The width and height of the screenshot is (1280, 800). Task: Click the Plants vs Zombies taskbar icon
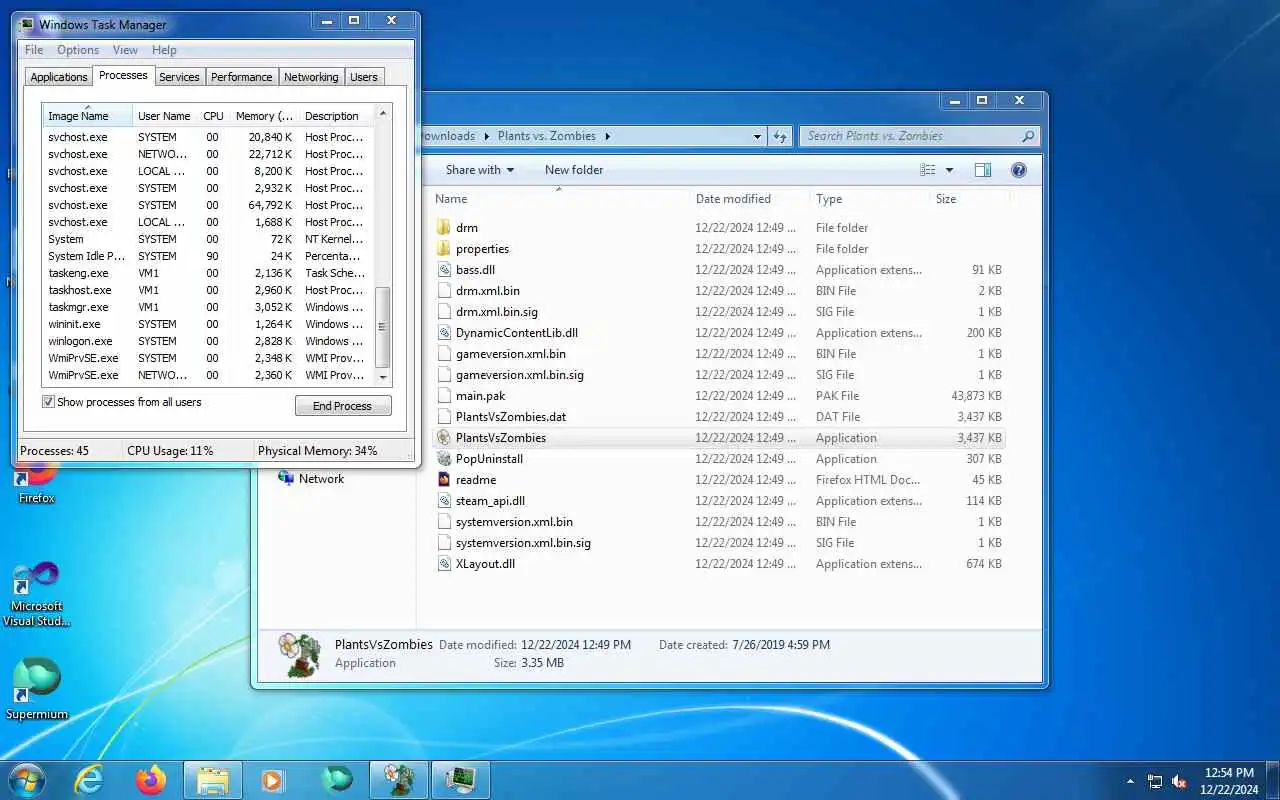coord(399,780)
